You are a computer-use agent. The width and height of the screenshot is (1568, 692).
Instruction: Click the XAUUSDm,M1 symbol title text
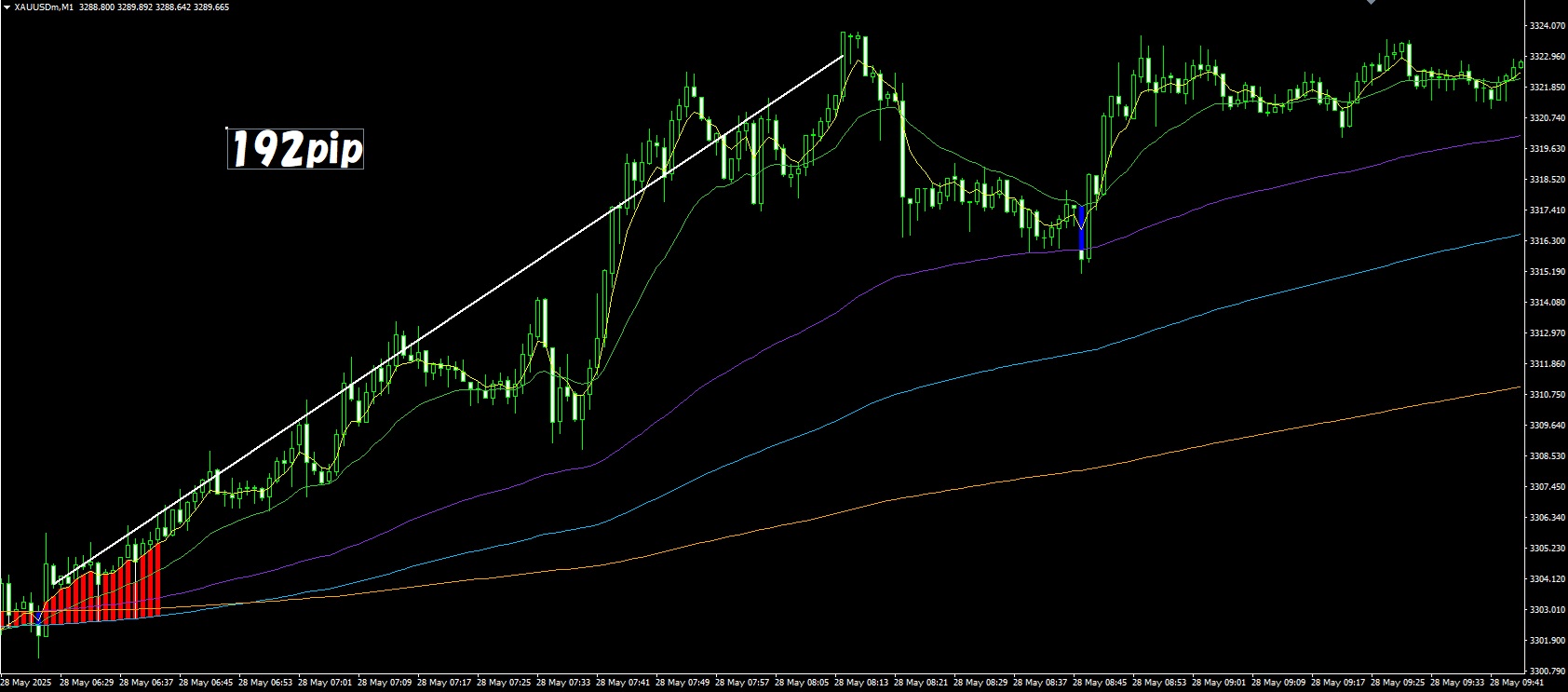(45, 7)
